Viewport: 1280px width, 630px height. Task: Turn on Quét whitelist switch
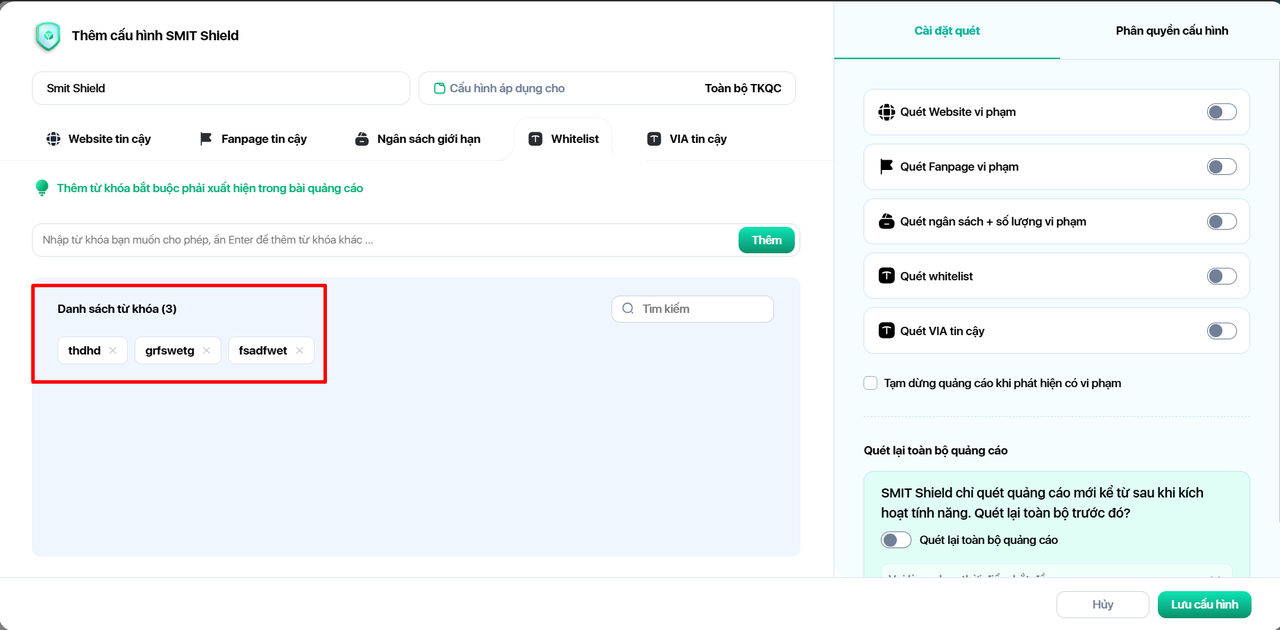[x=1221, y=276]
